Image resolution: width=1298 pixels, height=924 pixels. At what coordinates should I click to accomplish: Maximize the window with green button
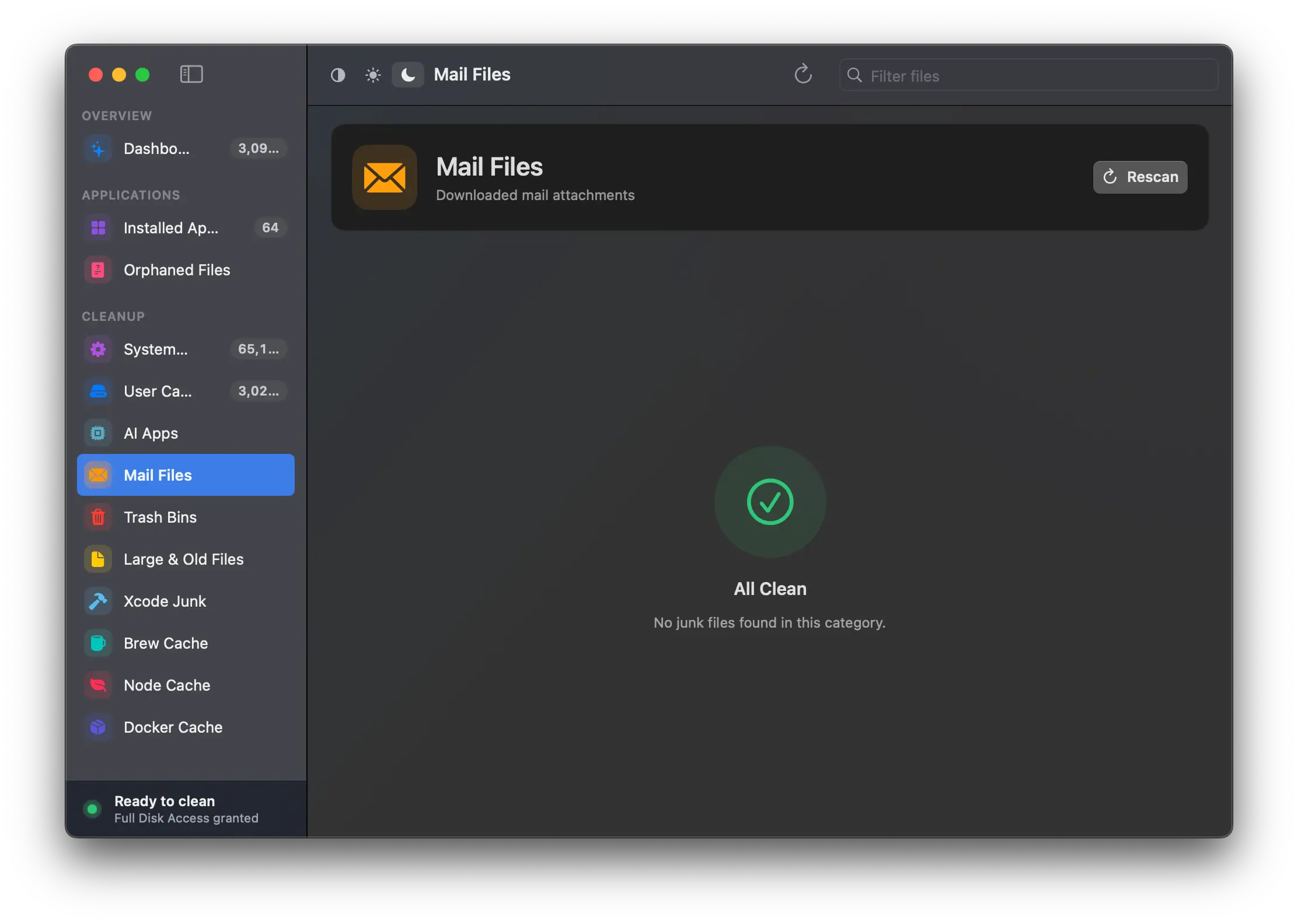[x=142, y=75]
